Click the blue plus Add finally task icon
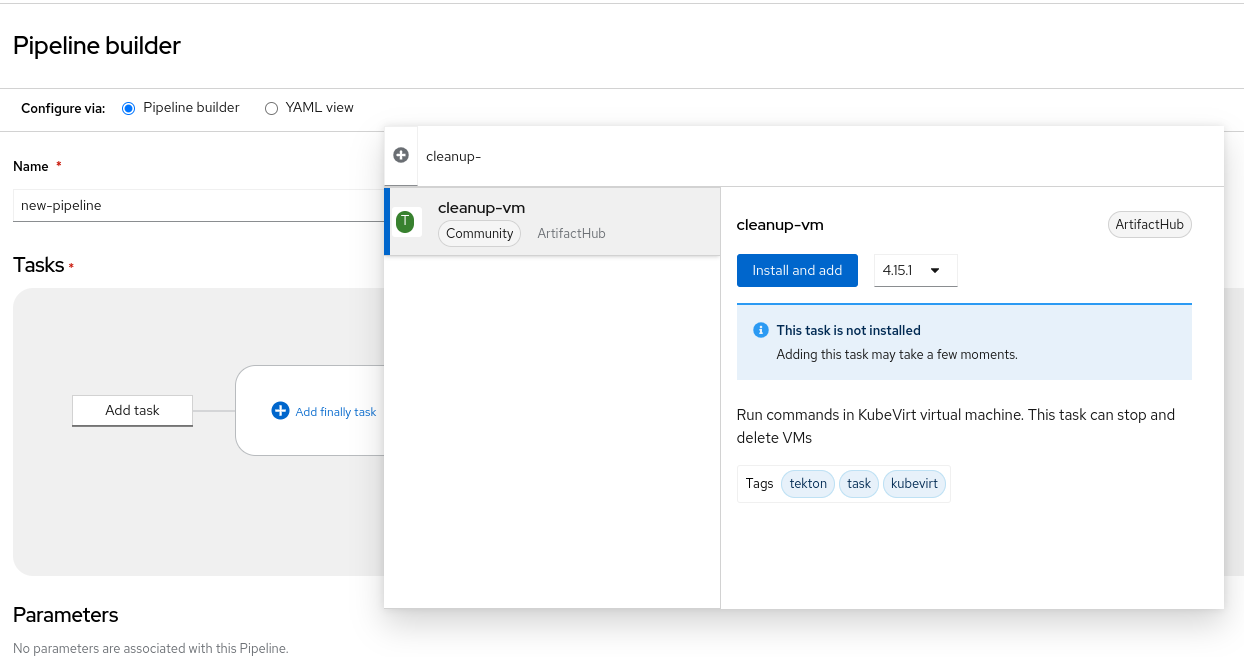This screenshot has width=1244, height=657. pyautogui.click(x=280, y=411)
